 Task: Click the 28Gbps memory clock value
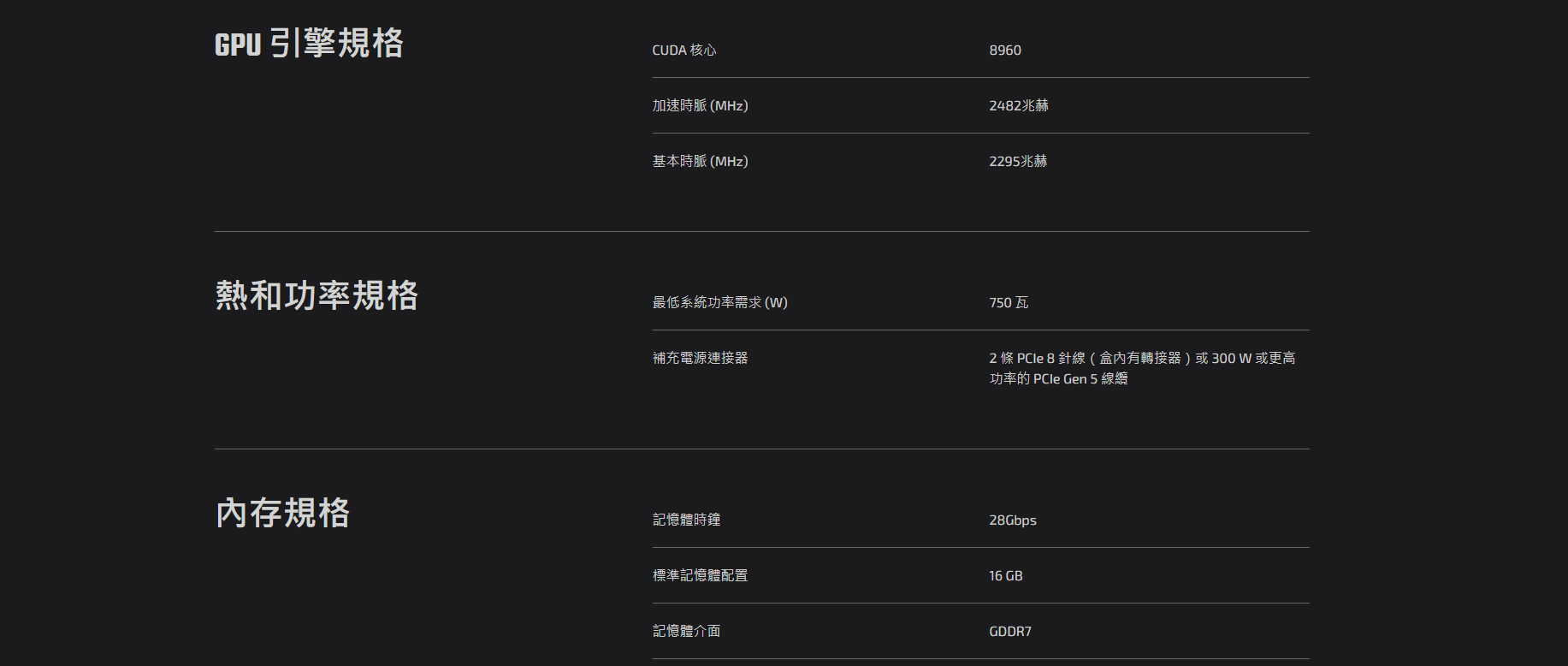click(1013, 520)
